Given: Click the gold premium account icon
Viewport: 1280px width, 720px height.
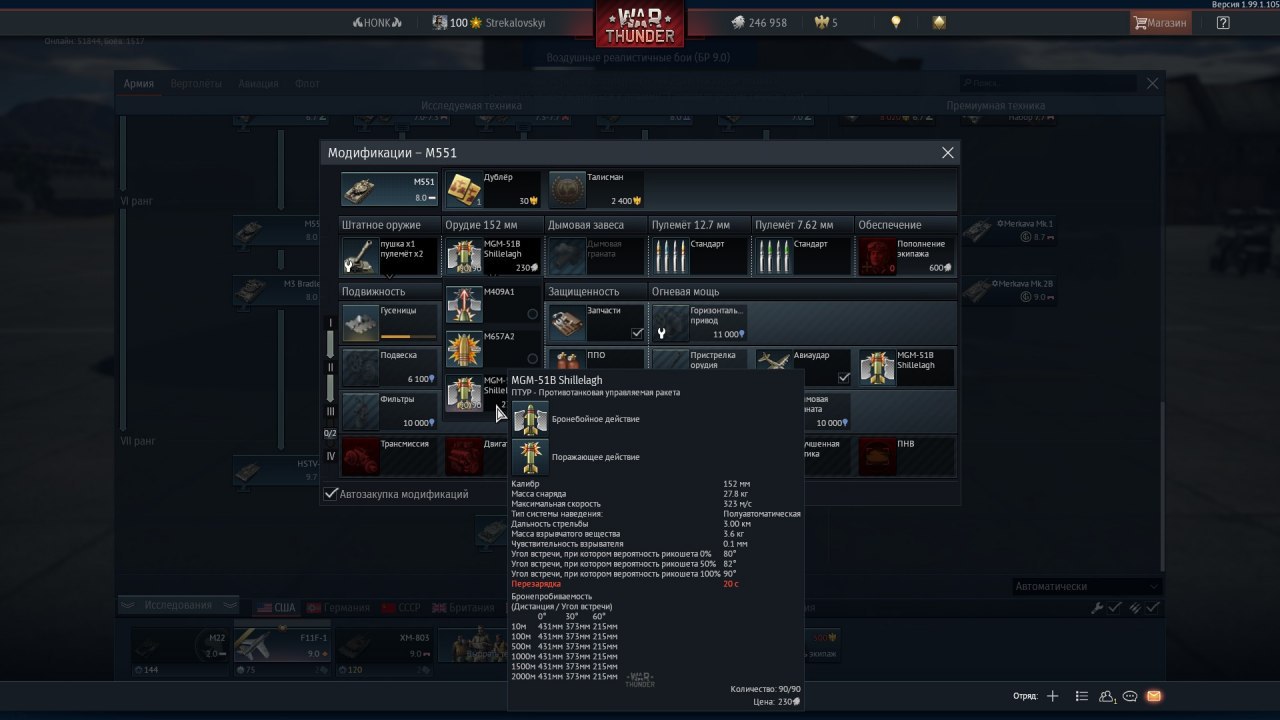Looking at the screenshot, I should pyautogui.click(x=939, y=22).
